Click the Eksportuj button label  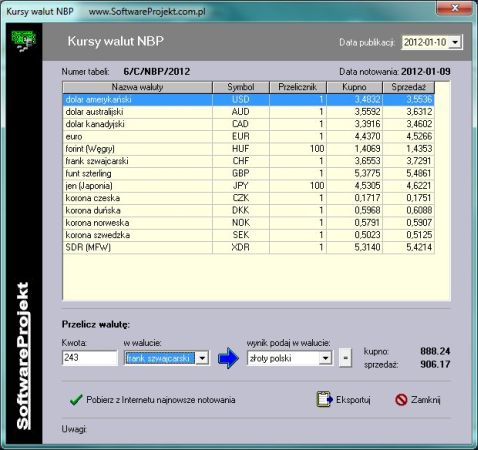pyautogui.click(x=353, y=400)
